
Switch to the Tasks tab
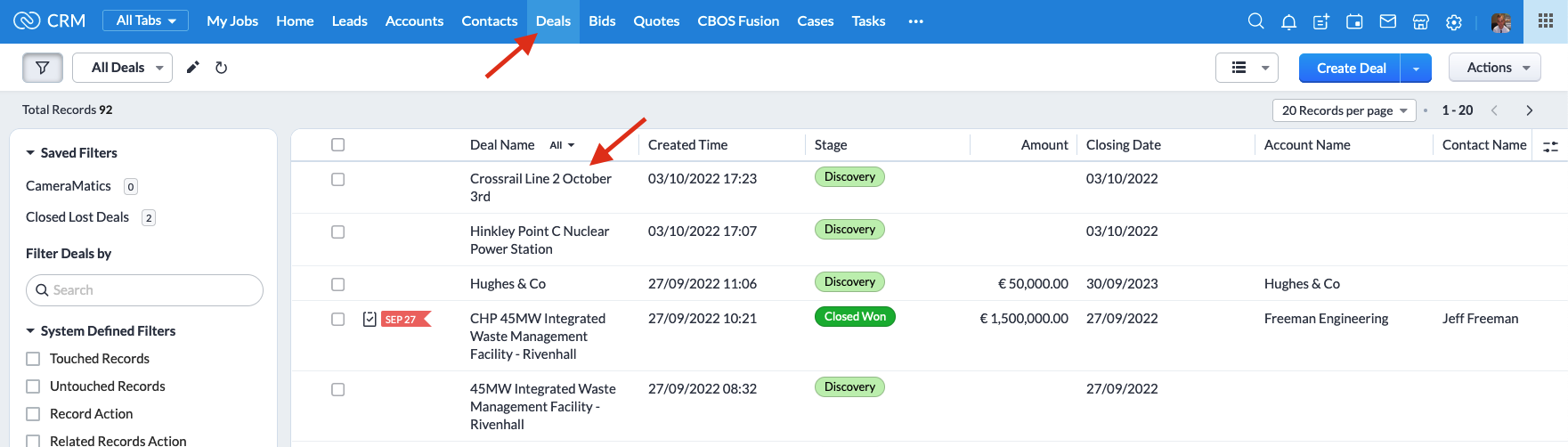(868, 21)
